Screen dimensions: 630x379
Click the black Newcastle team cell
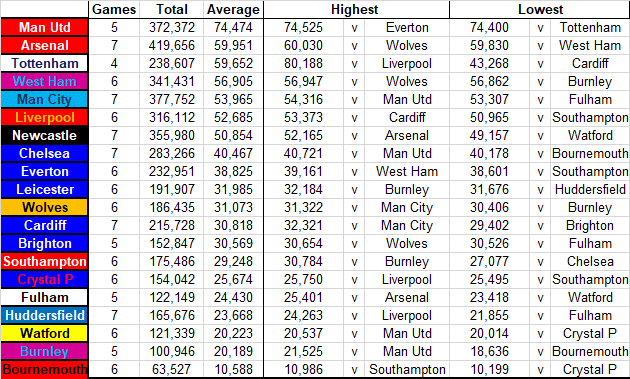coord(44,135)
